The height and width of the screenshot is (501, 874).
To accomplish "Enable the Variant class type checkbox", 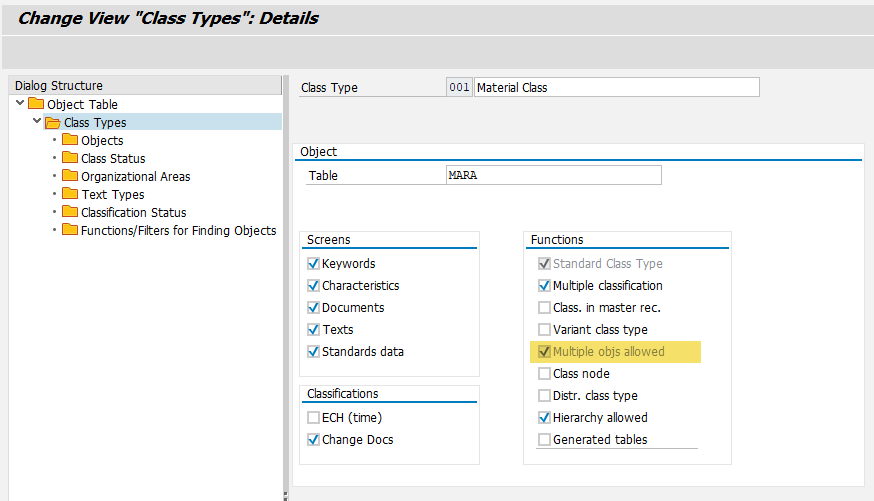I will tap(544, 329).
